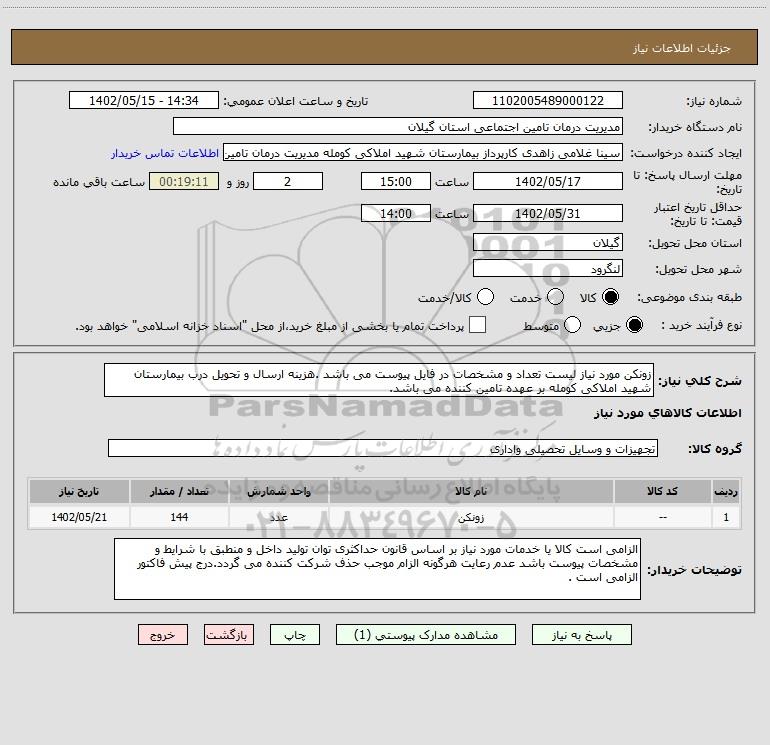Screen dimensions: 770x745
Task: Click the جزئیات اطلاعات نیاز header title
Action: 682,48
